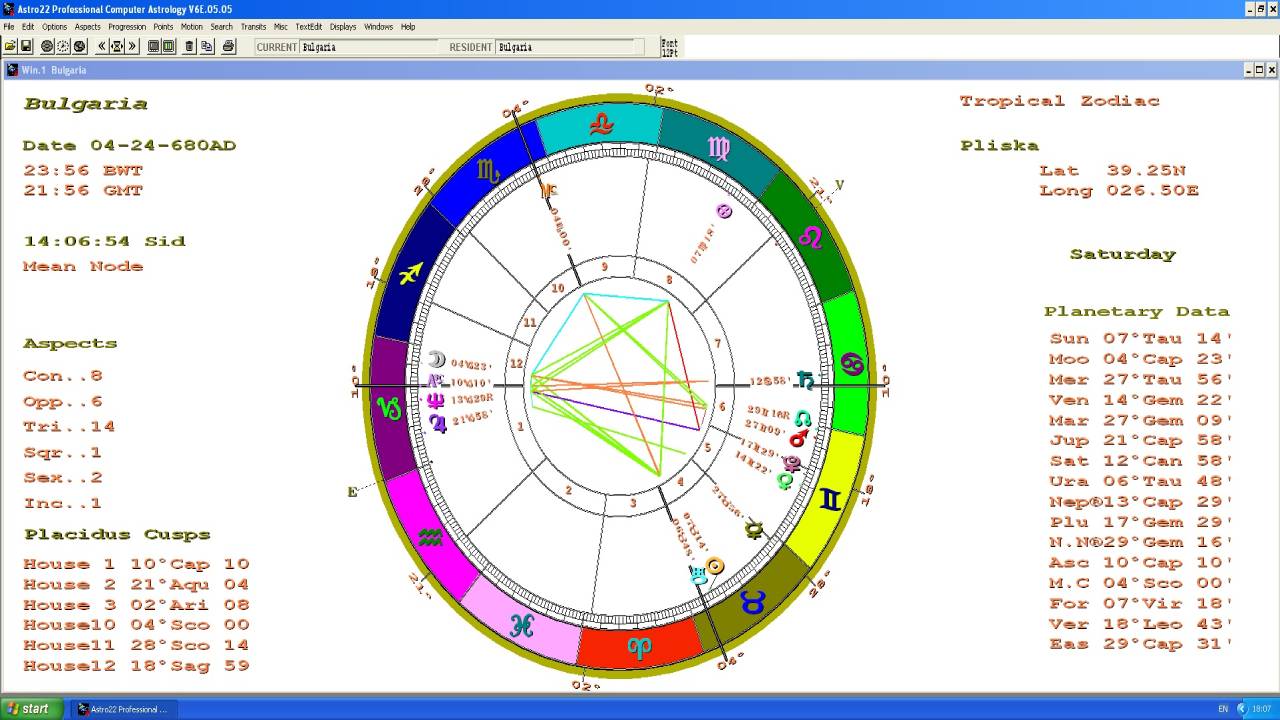The width and height of the screenshot is (1280, 720).
Task: Click the open file folder icon
Action: click(x=10, y=46)
